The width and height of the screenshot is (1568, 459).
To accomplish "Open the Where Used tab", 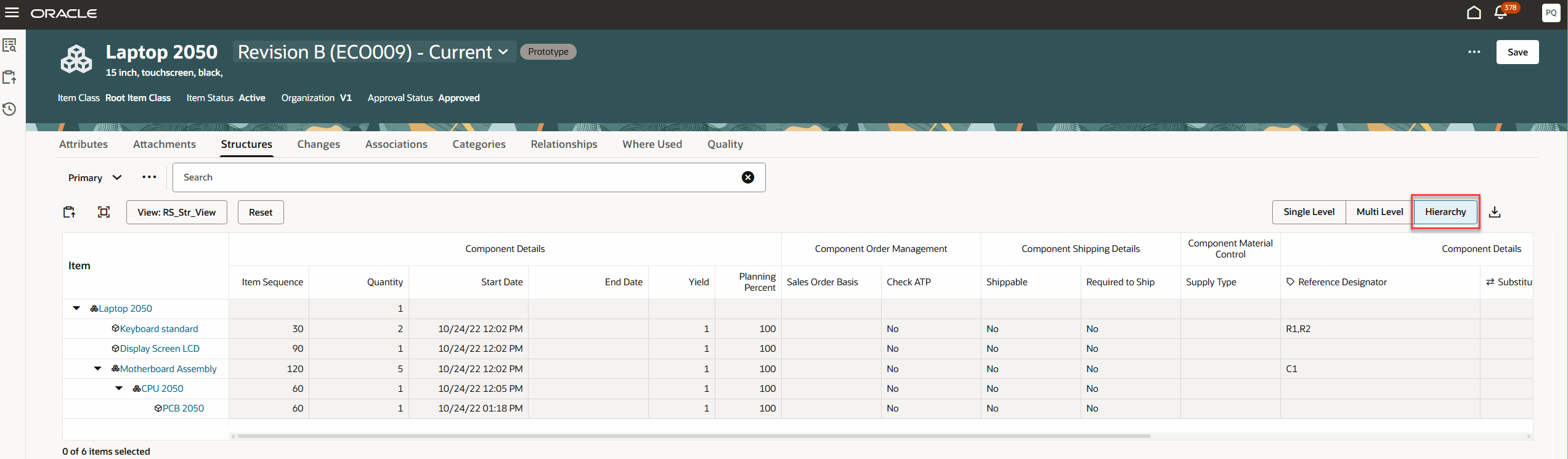I will click(652, 144).
